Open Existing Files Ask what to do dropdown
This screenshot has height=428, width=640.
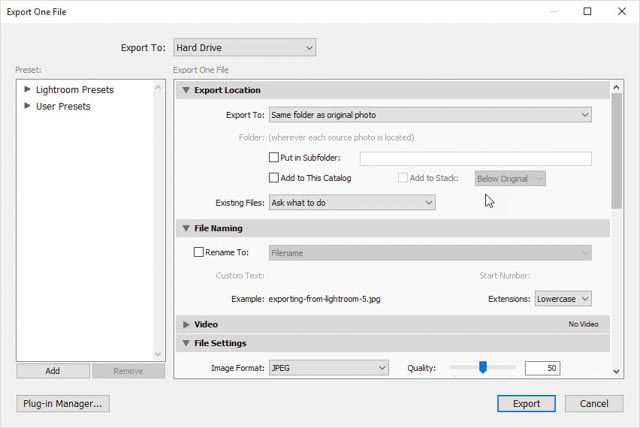point(352,203)
